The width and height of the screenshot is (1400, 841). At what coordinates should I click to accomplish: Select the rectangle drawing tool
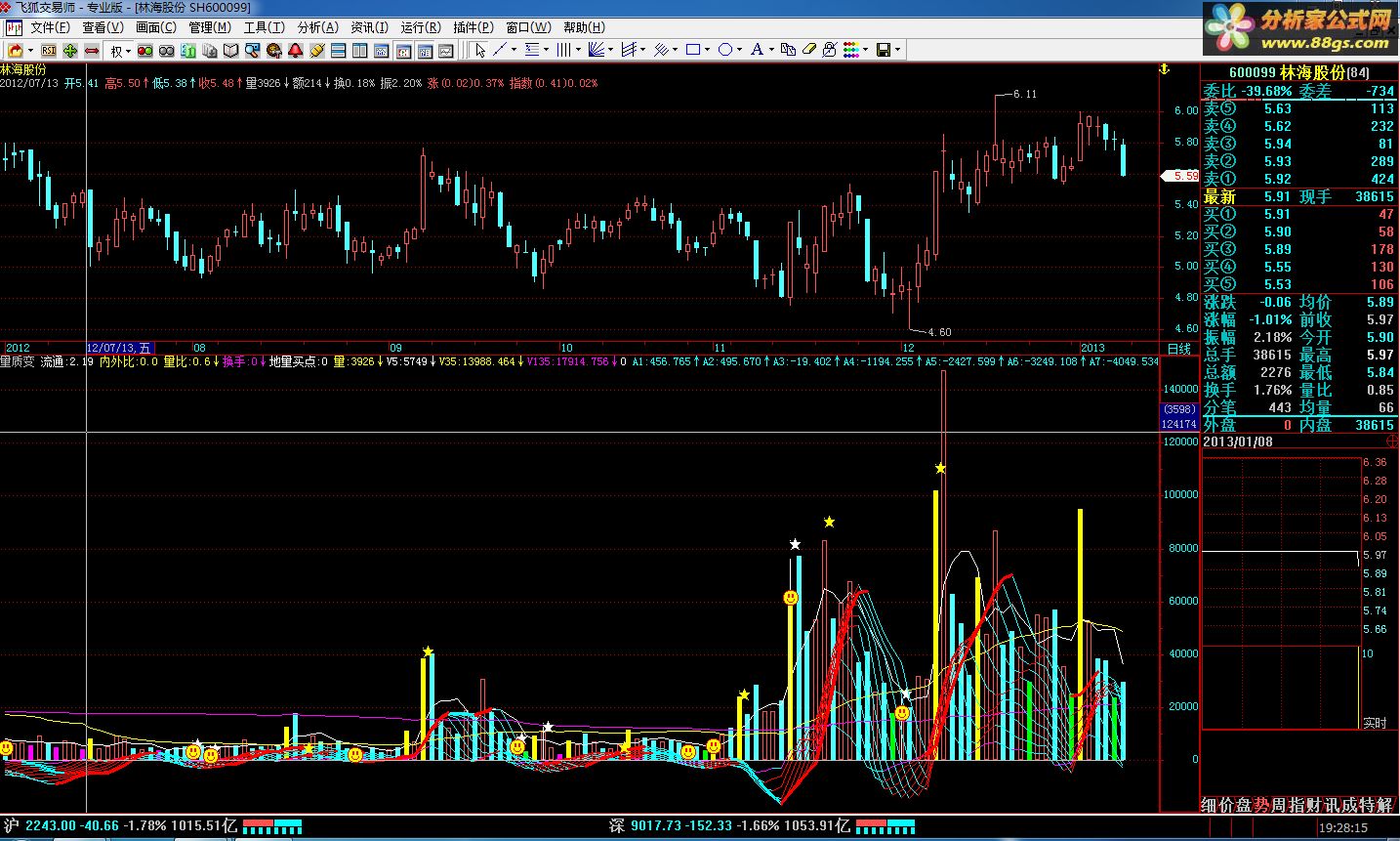(693, 50)
